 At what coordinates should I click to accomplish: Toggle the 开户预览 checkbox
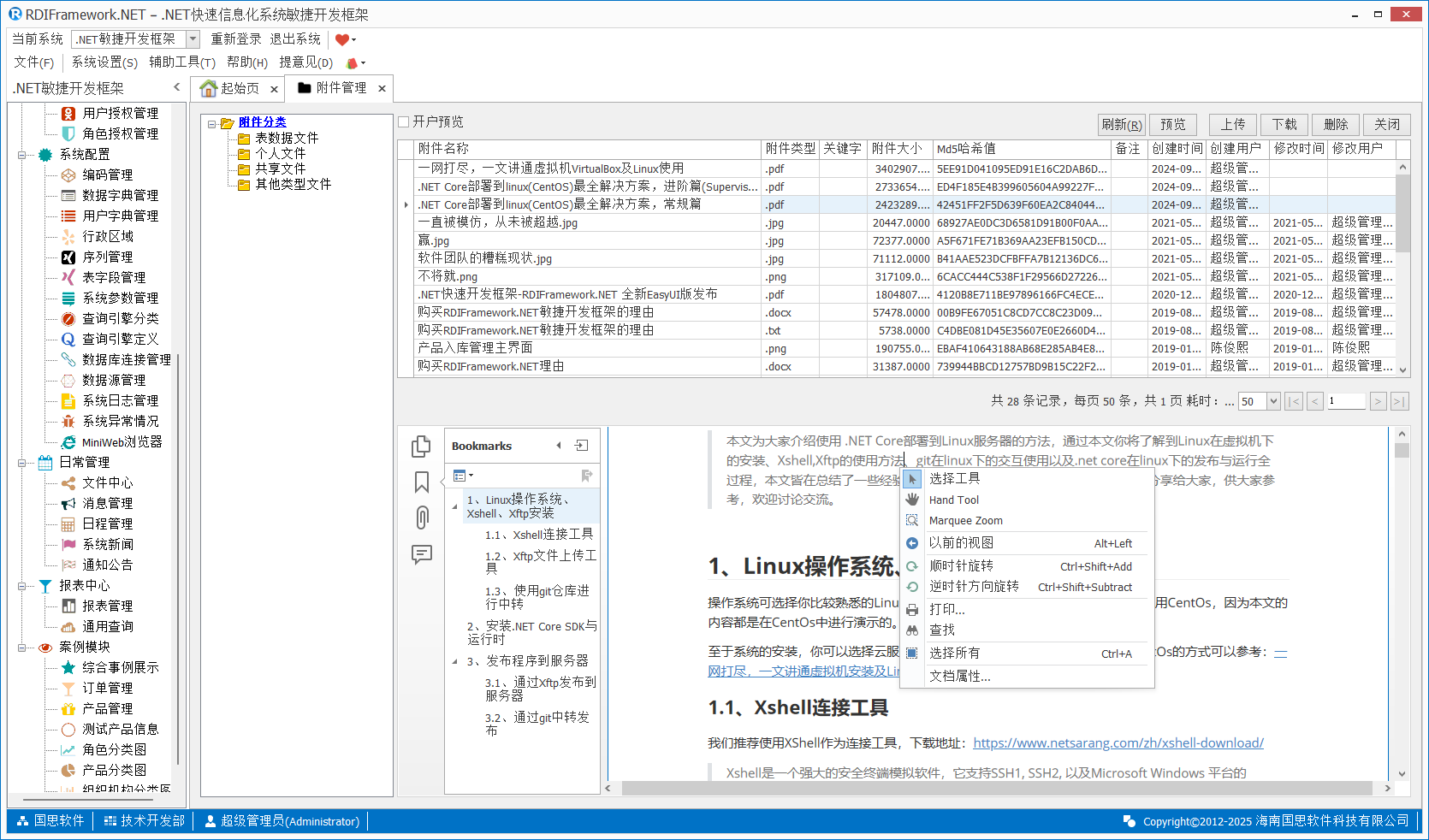tap(404, 122)
